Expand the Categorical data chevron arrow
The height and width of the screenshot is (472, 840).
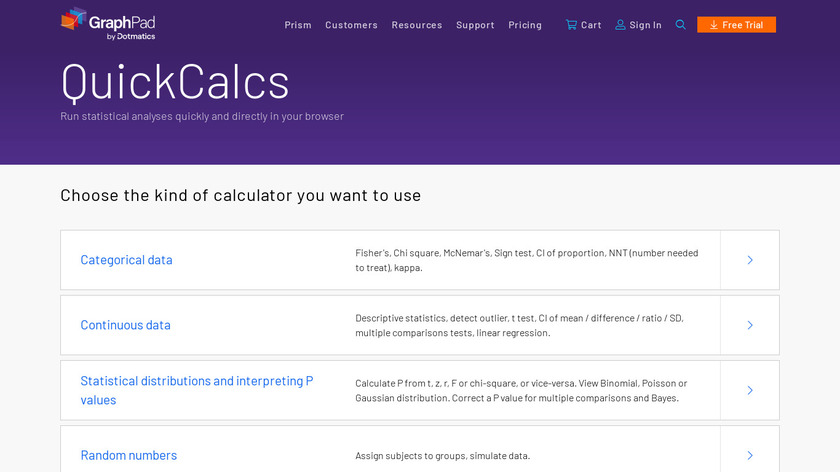(750, 260)
